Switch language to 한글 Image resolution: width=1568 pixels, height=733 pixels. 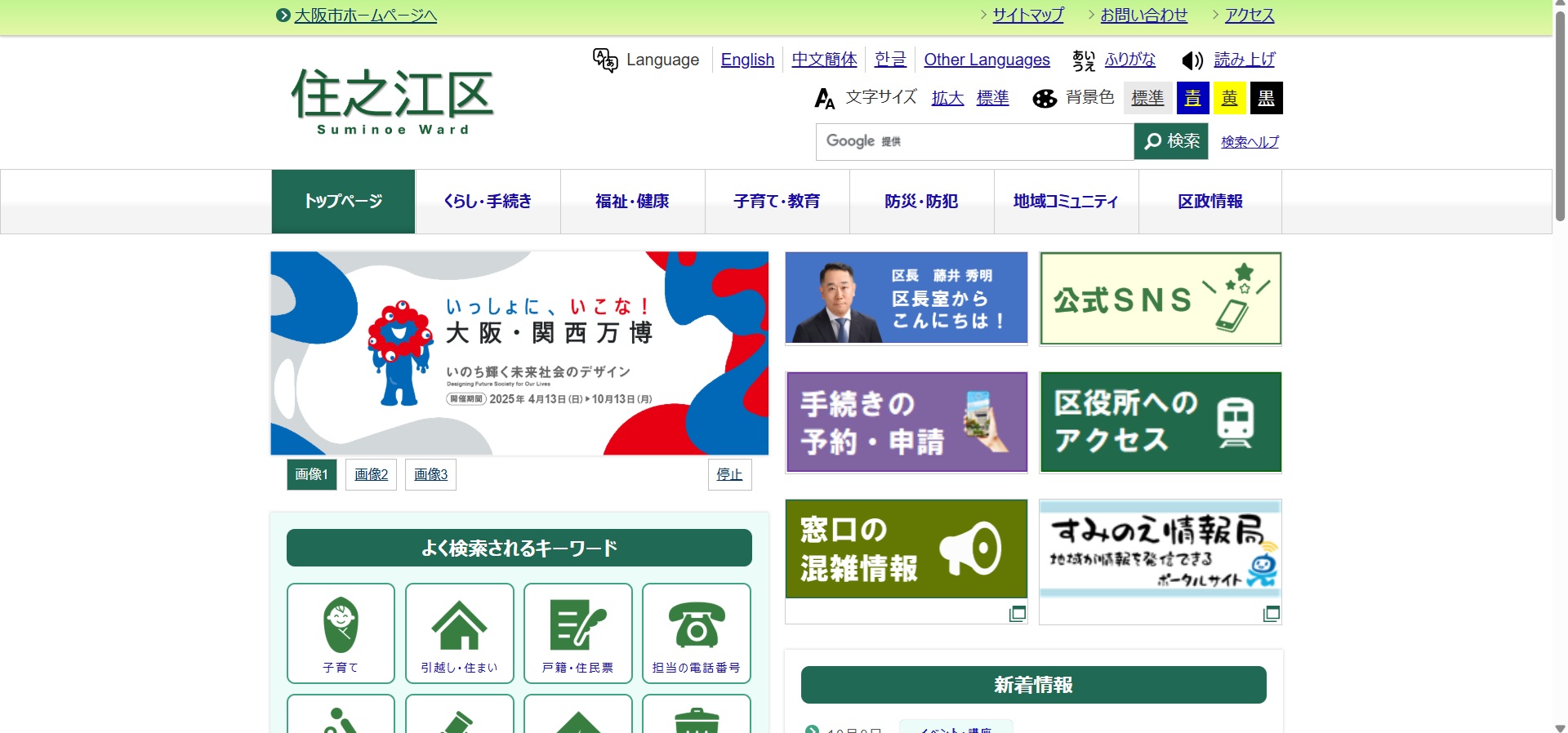pyautogui.click(x=890, y=60)
